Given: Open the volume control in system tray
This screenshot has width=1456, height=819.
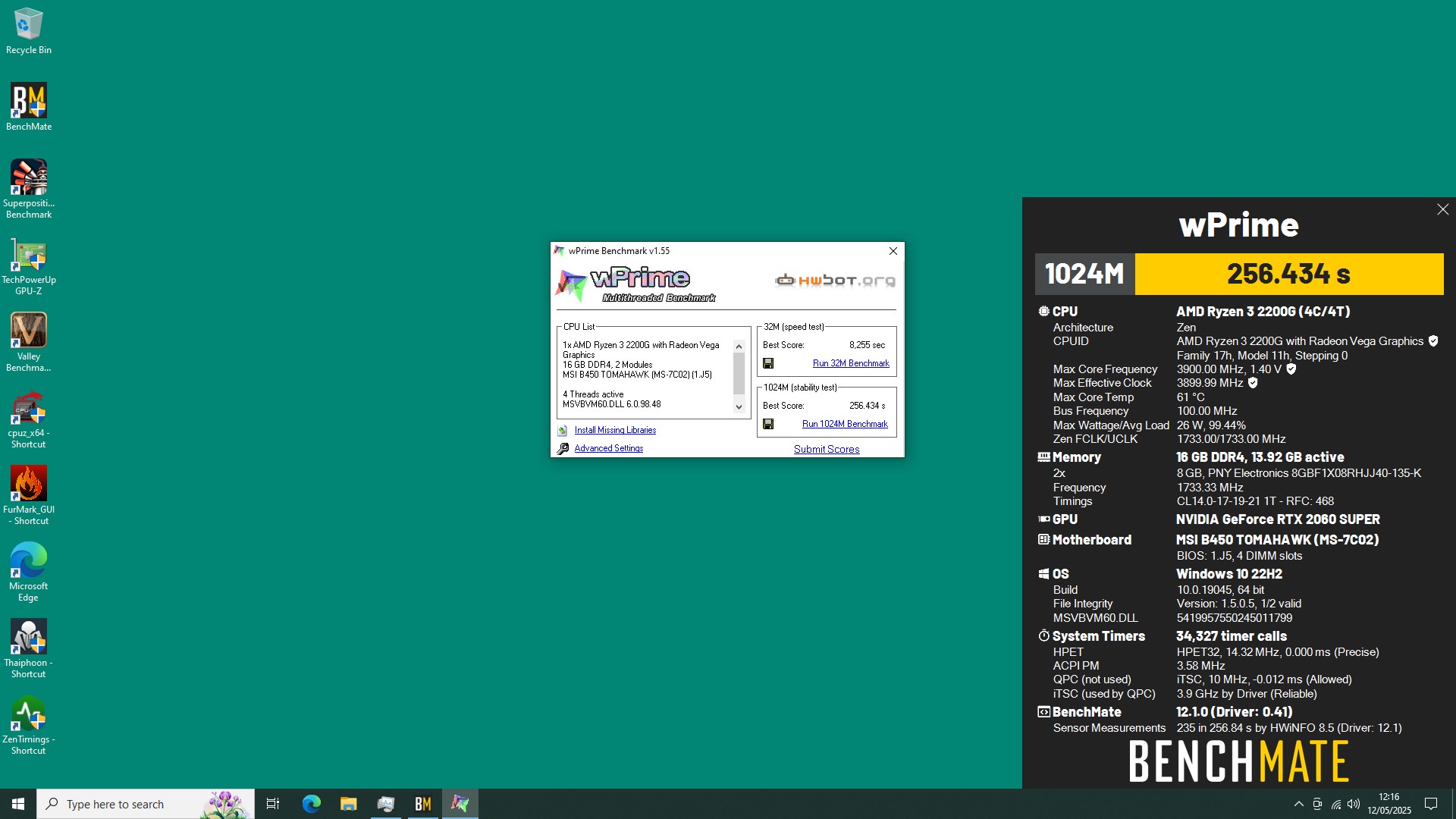Looking at the screenshot, I should tap(1354, 804).
